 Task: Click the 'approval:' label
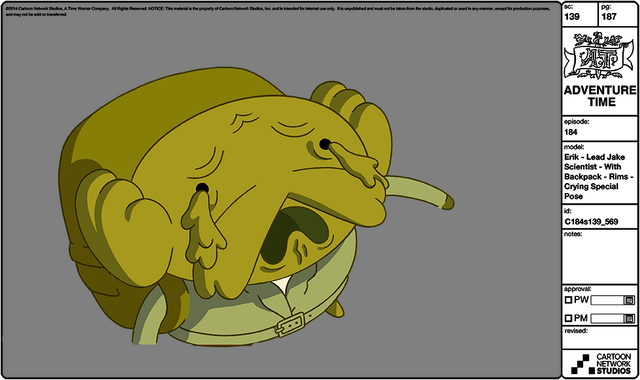(577, 289)
